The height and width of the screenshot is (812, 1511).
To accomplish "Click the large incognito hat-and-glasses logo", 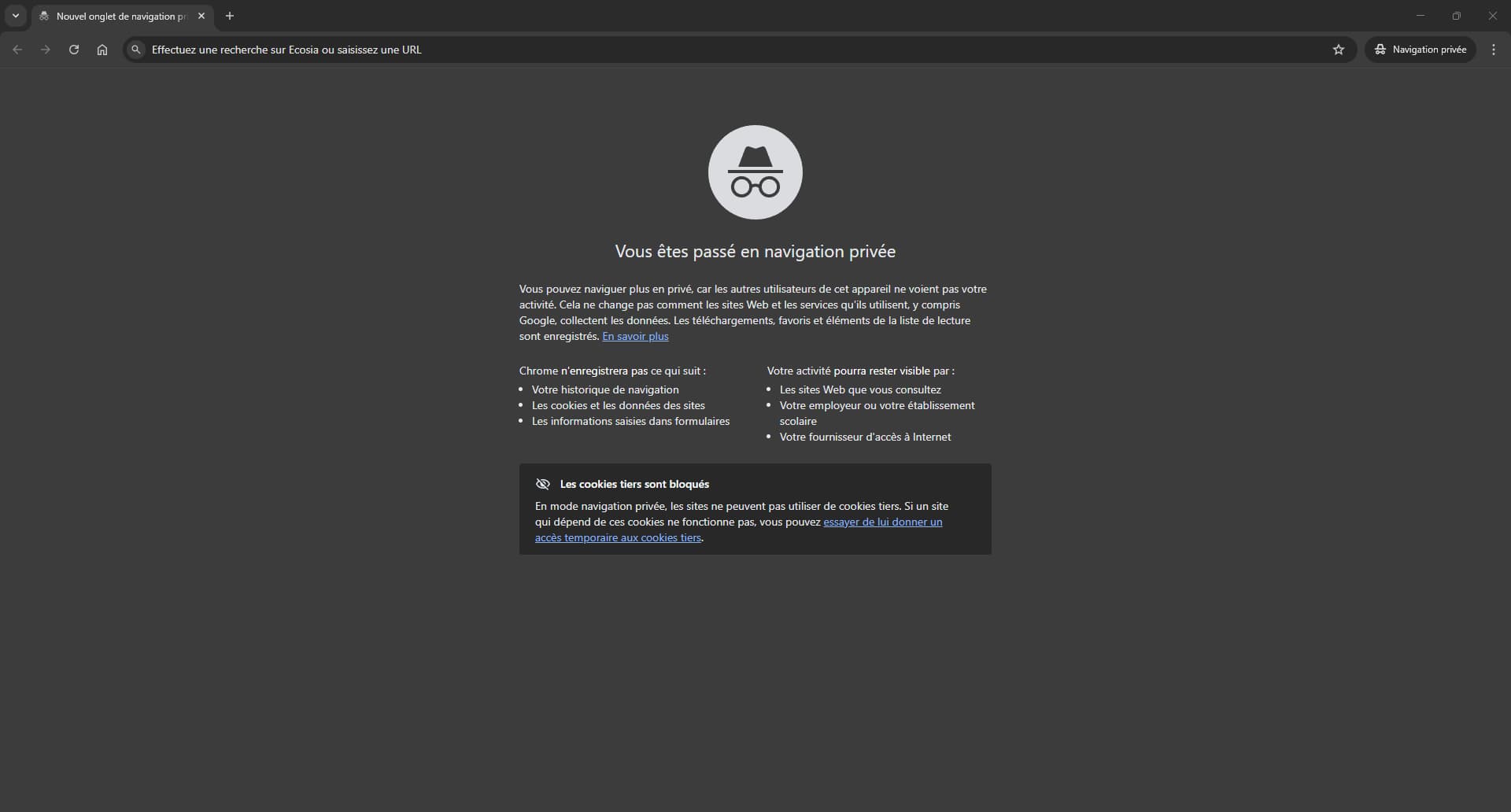I will point(755,172).
